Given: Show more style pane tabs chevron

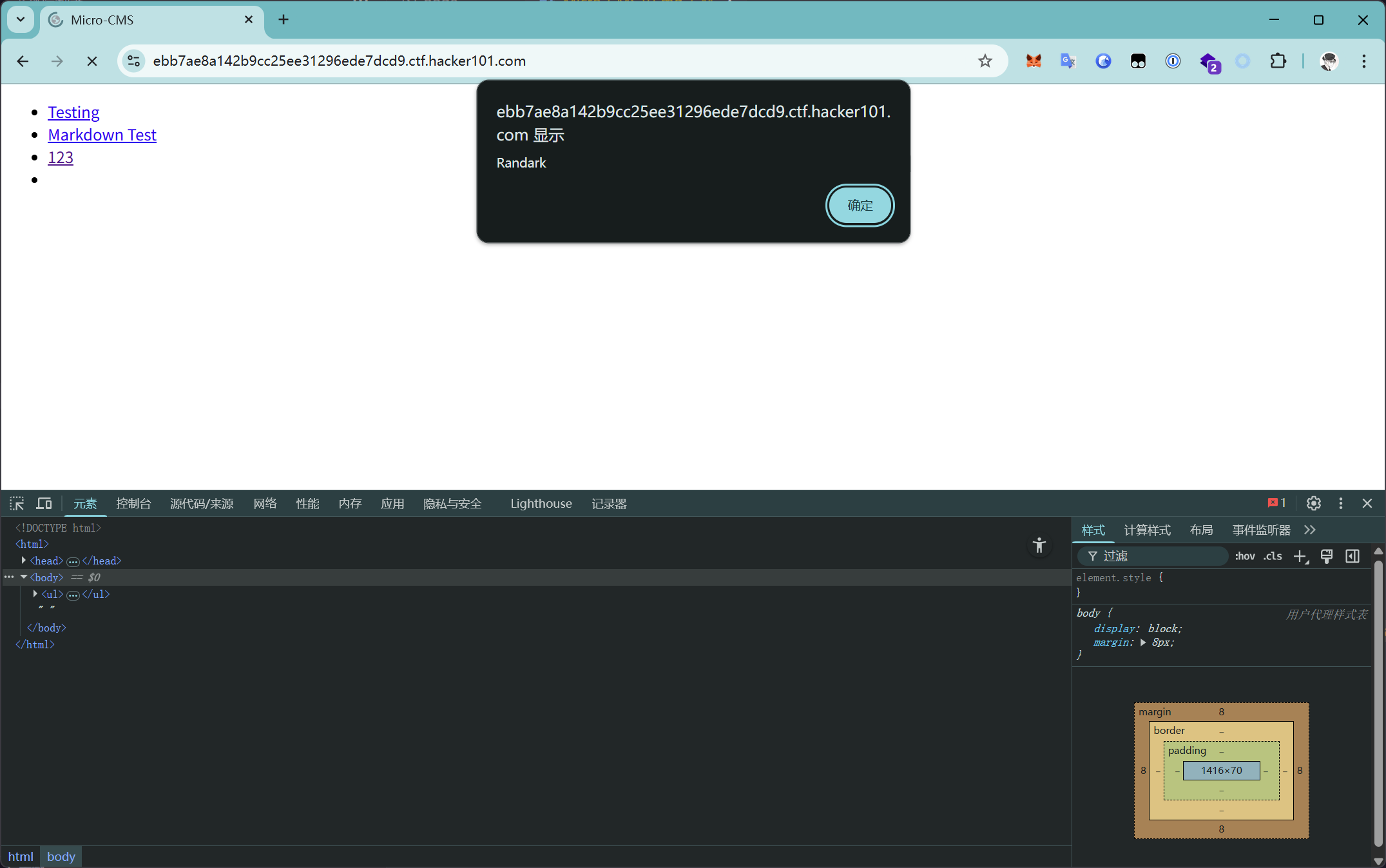Looking at the screenshot, I should (1309, 530).
